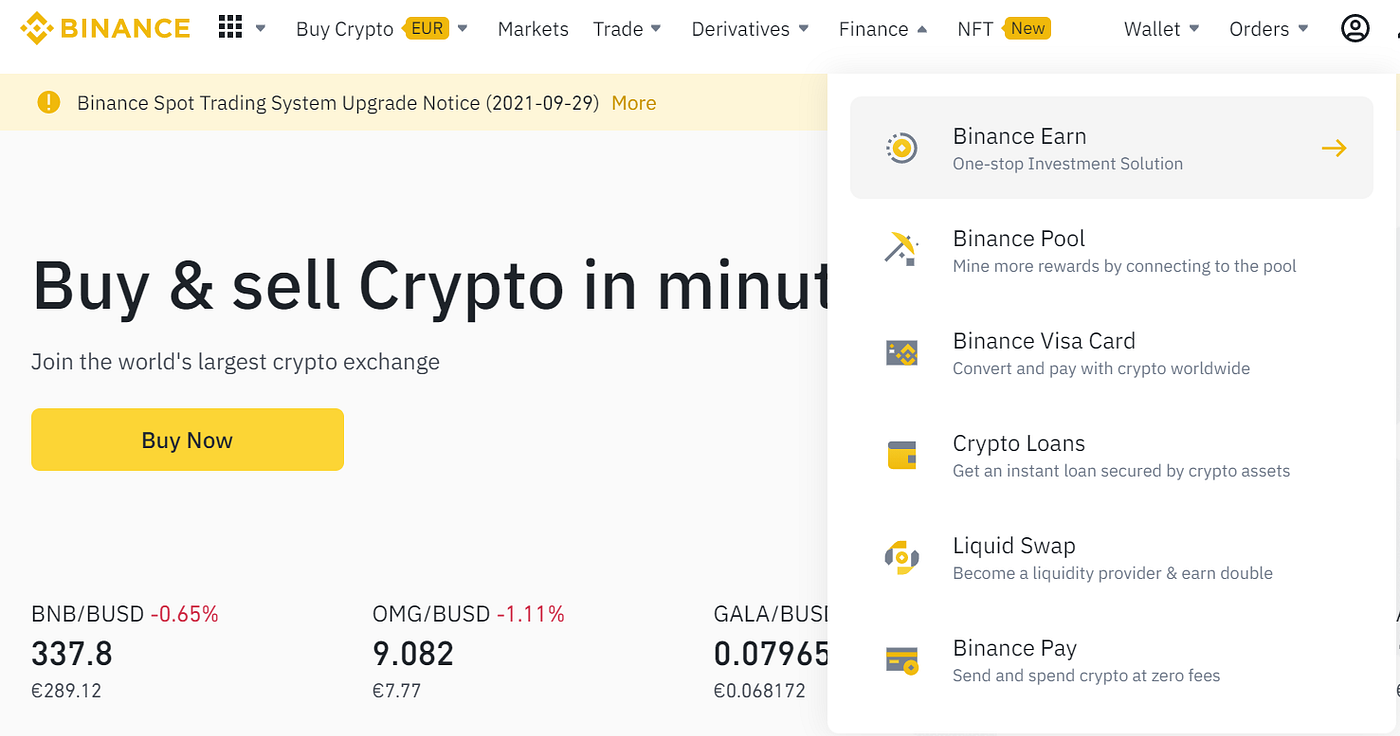
Task: Open the More link in notice
Action: click(x=634, y=102)
